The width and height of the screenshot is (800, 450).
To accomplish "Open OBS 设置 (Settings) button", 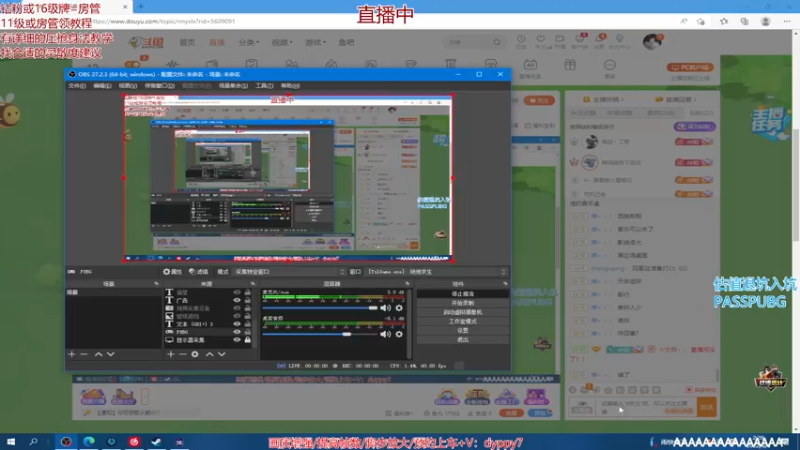I will click(x=463, y=331).
